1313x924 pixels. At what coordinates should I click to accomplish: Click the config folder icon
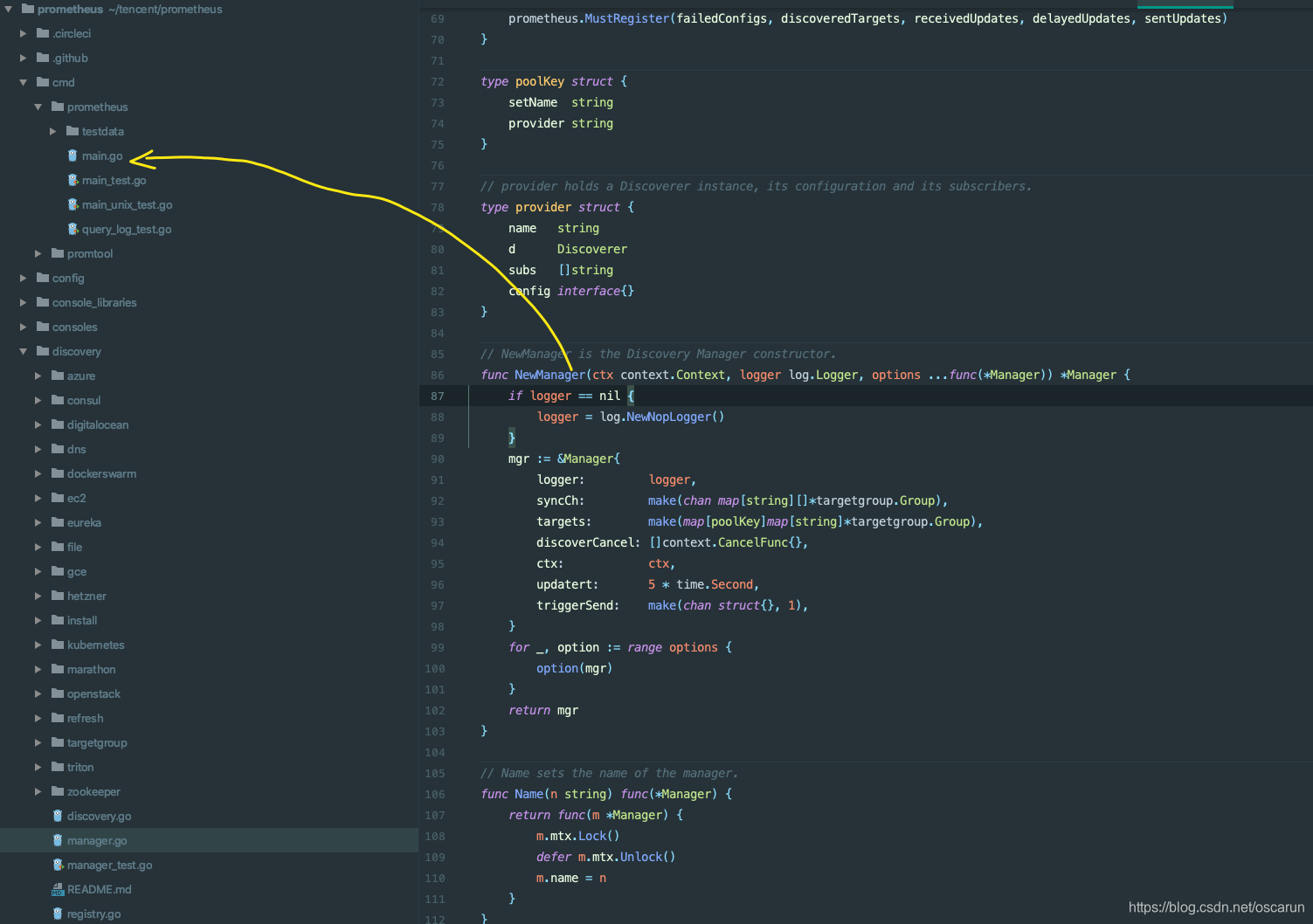43,278
